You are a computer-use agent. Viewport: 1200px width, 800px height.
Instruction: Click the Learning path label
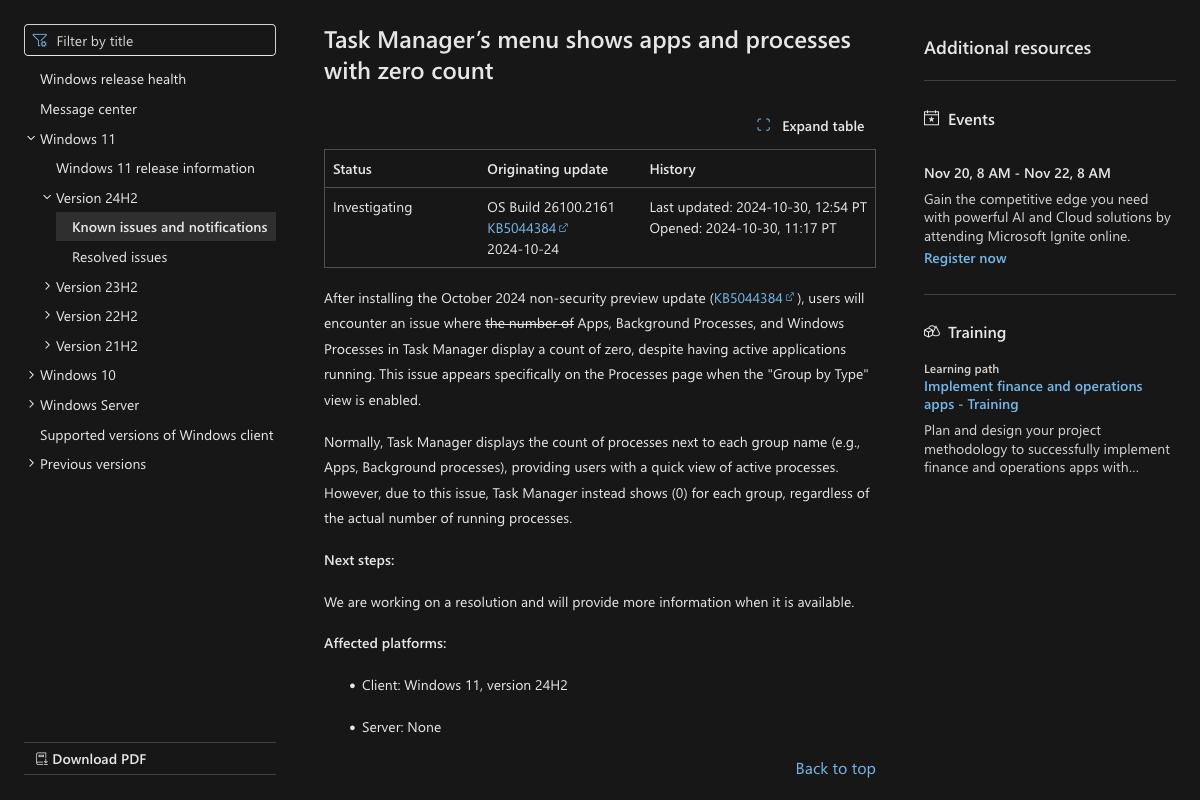[x=961, y=369]
